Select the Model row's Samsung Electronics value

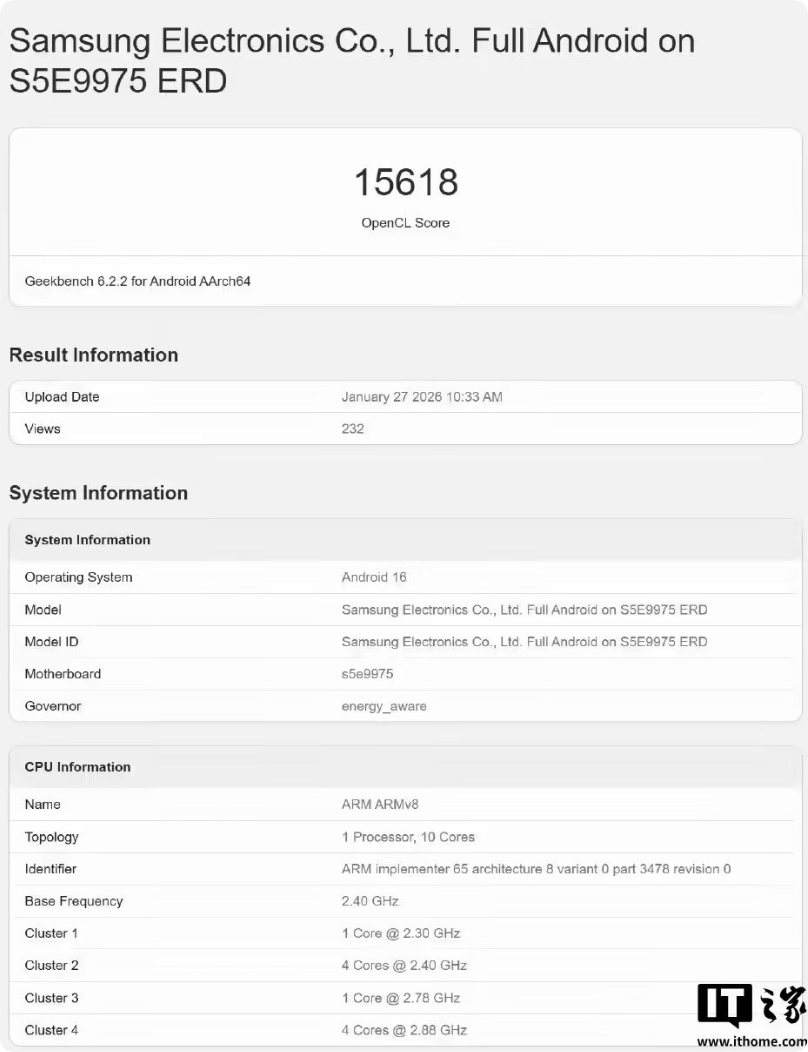pos(524,610)
